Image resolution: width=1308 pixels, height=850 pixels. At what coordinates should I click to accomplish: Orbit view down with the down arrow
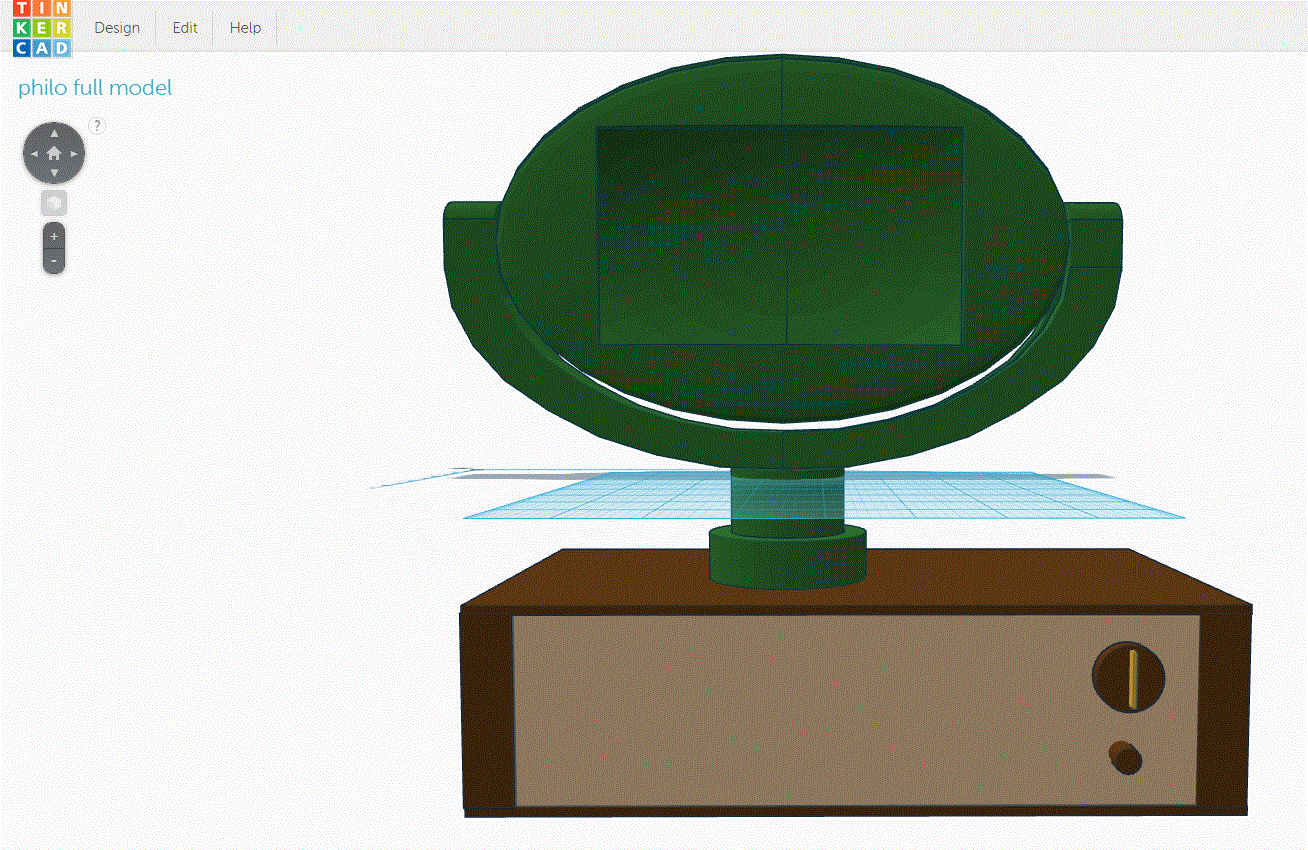coord(54,174)
